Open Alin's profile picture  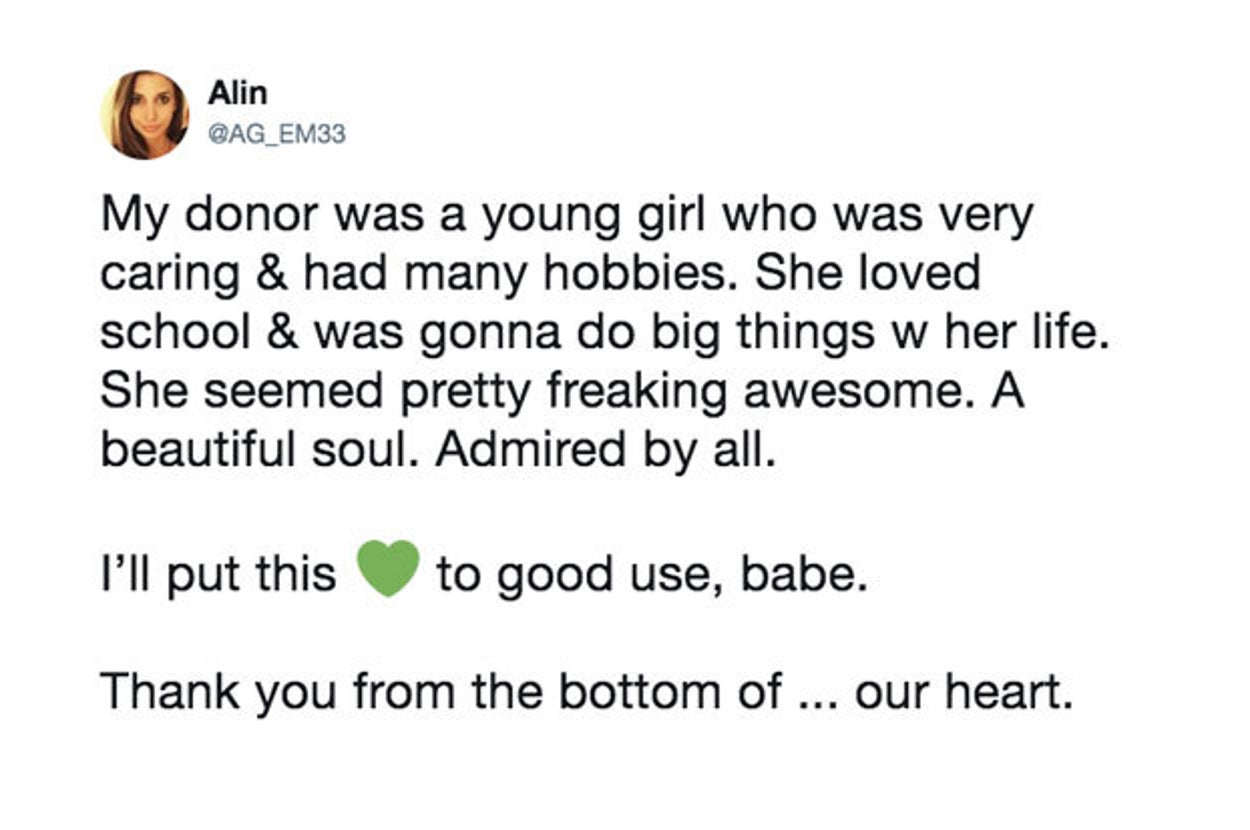tap(145, 115)
